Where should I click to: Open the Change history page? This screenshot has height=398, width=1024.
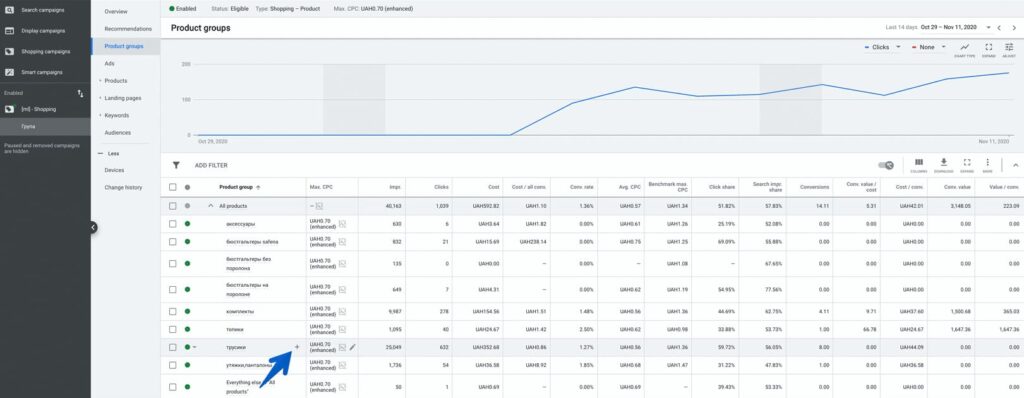(x=123, y=188)
